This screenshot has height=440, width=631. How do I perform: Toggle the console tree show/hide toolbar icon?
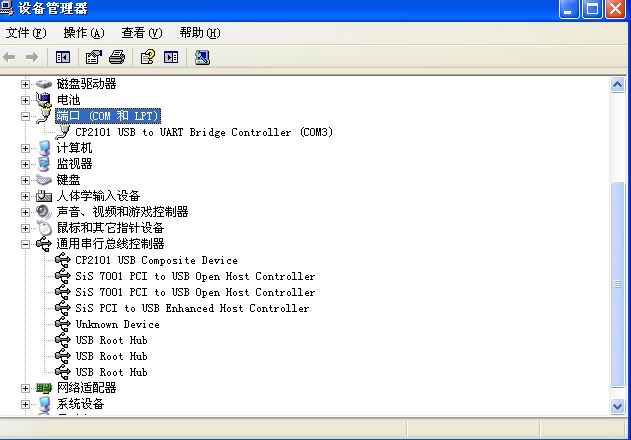tap(63, 57)
